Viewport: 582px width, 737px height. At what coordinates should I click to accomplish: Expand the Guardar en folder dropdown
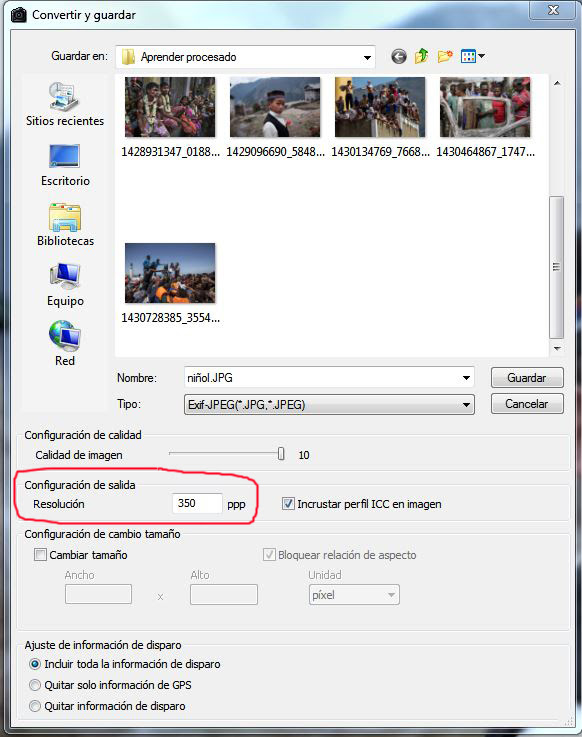pyautogui.click(x=367, y=57)
